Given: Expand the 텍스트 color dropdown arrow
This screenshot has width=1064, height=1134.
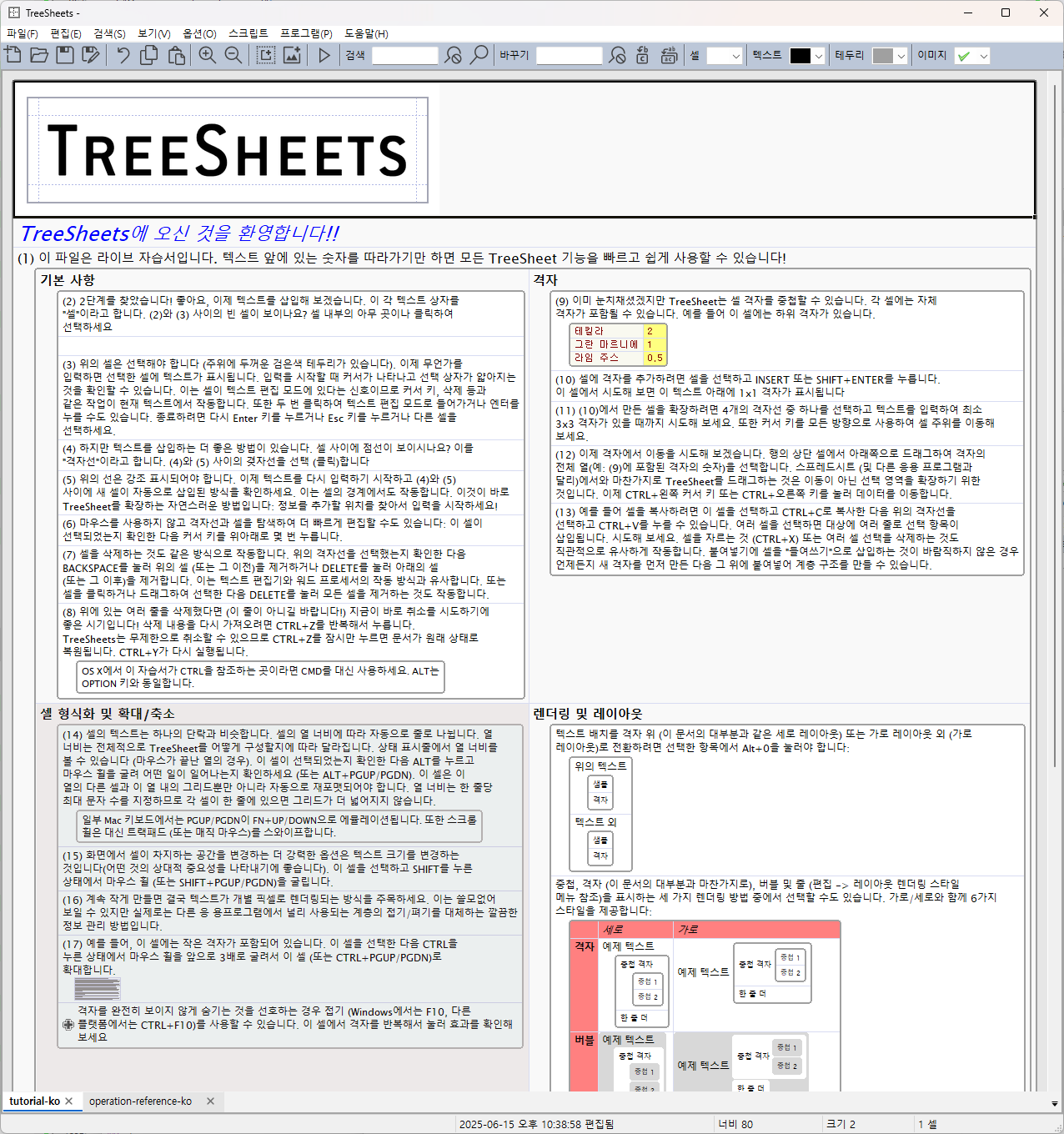Looking at the screenshot, I should [x=819, y=55].
